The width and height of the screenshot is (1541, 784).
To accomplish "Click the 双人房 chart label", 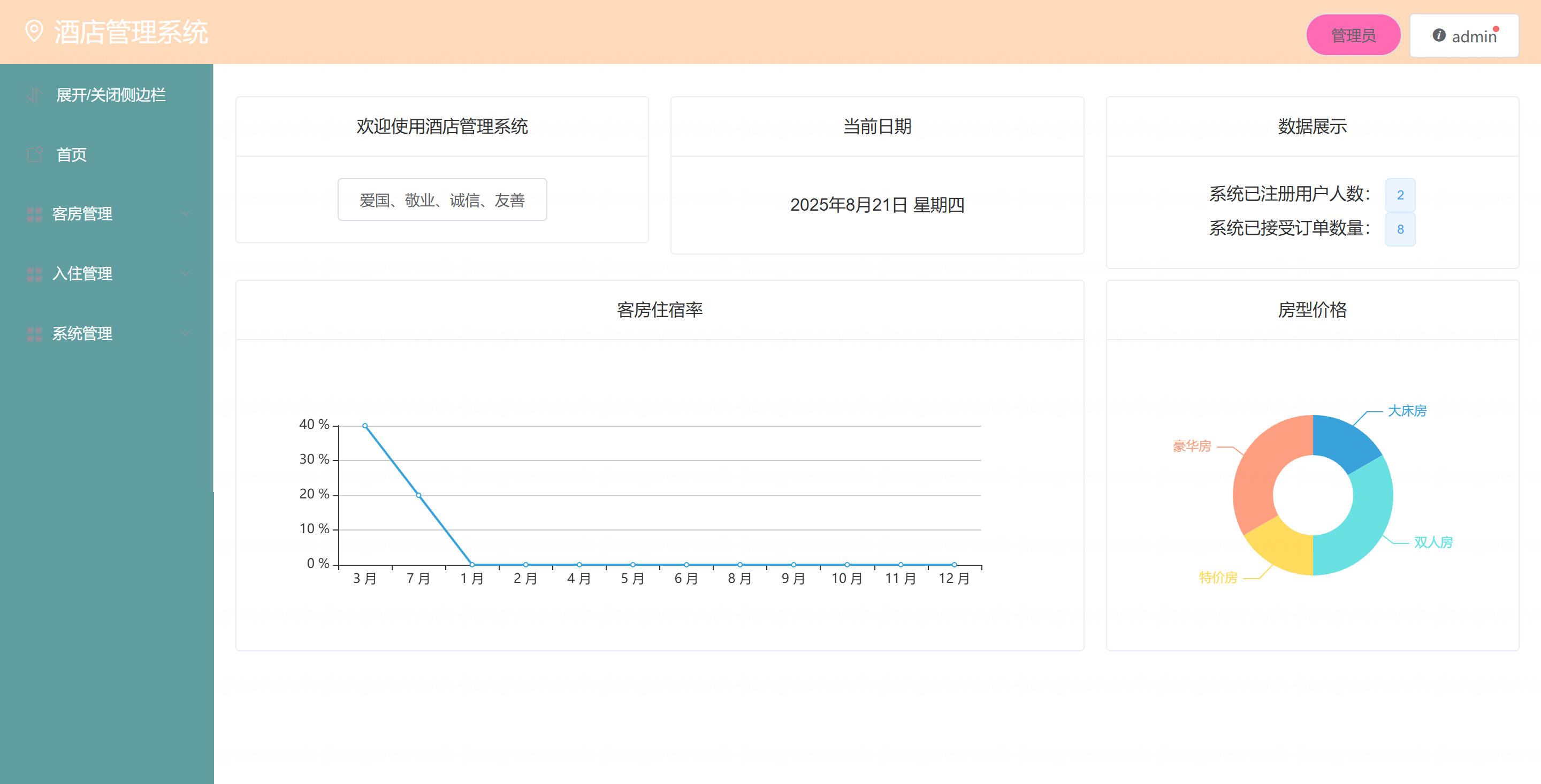I will [1433, 542].
